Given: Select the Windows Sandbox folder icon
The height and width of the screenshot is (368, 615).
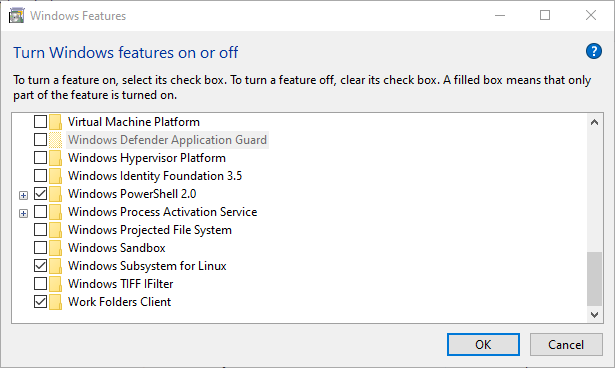Looking at the screenshot, I should coord(55,248).
